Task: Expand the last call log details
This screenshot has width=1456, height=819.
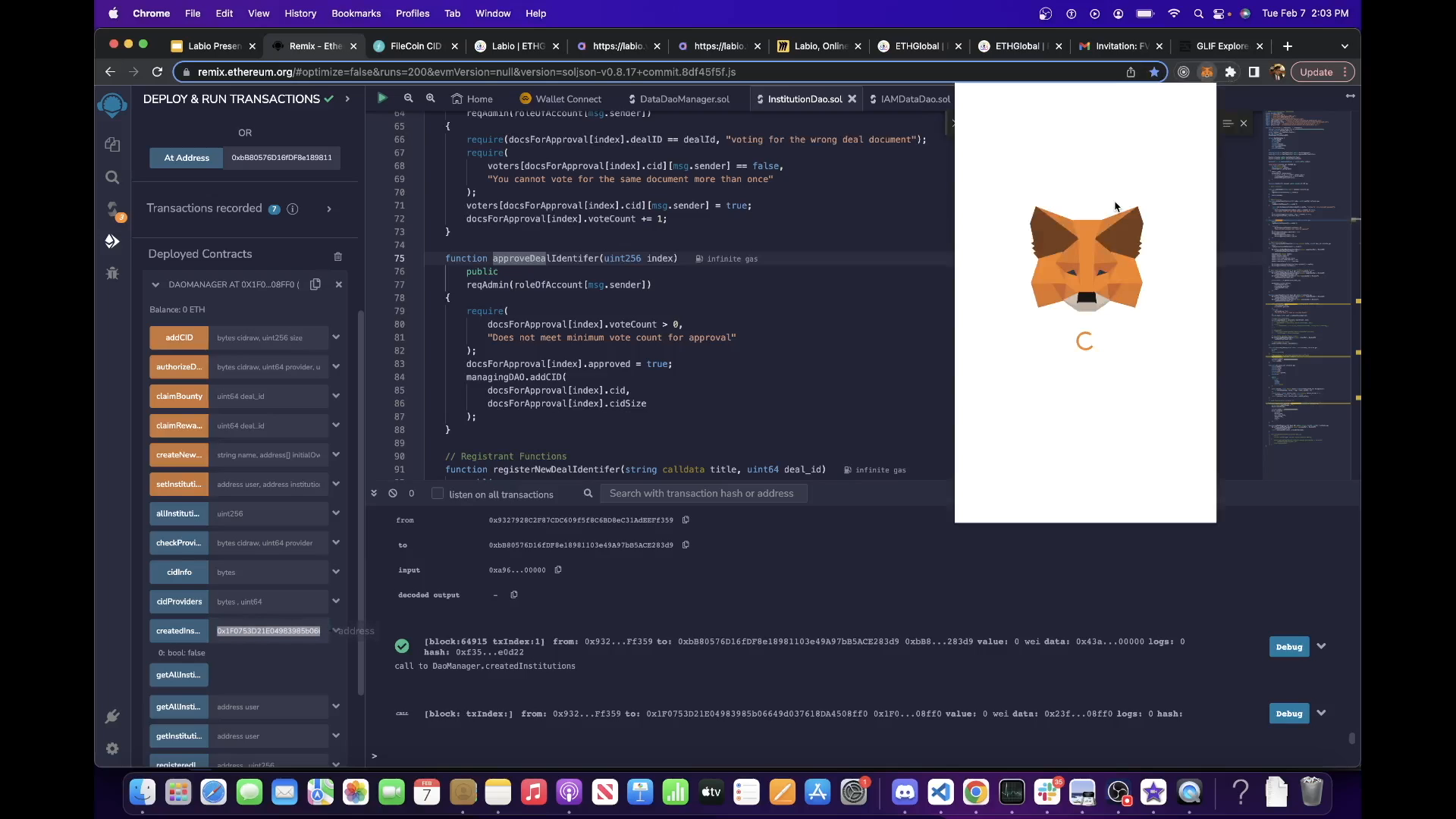Action: pyautogui.click(x=1322, y=713)
